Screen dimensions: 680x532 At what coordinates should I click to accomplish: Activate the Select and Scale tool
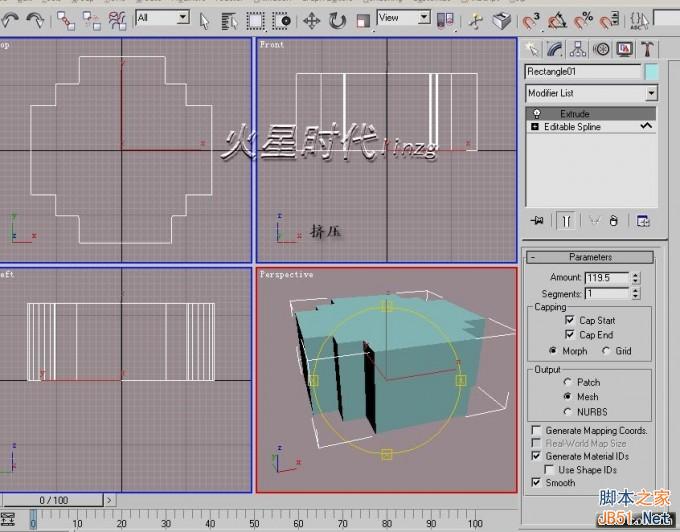(x=363, y=21)
